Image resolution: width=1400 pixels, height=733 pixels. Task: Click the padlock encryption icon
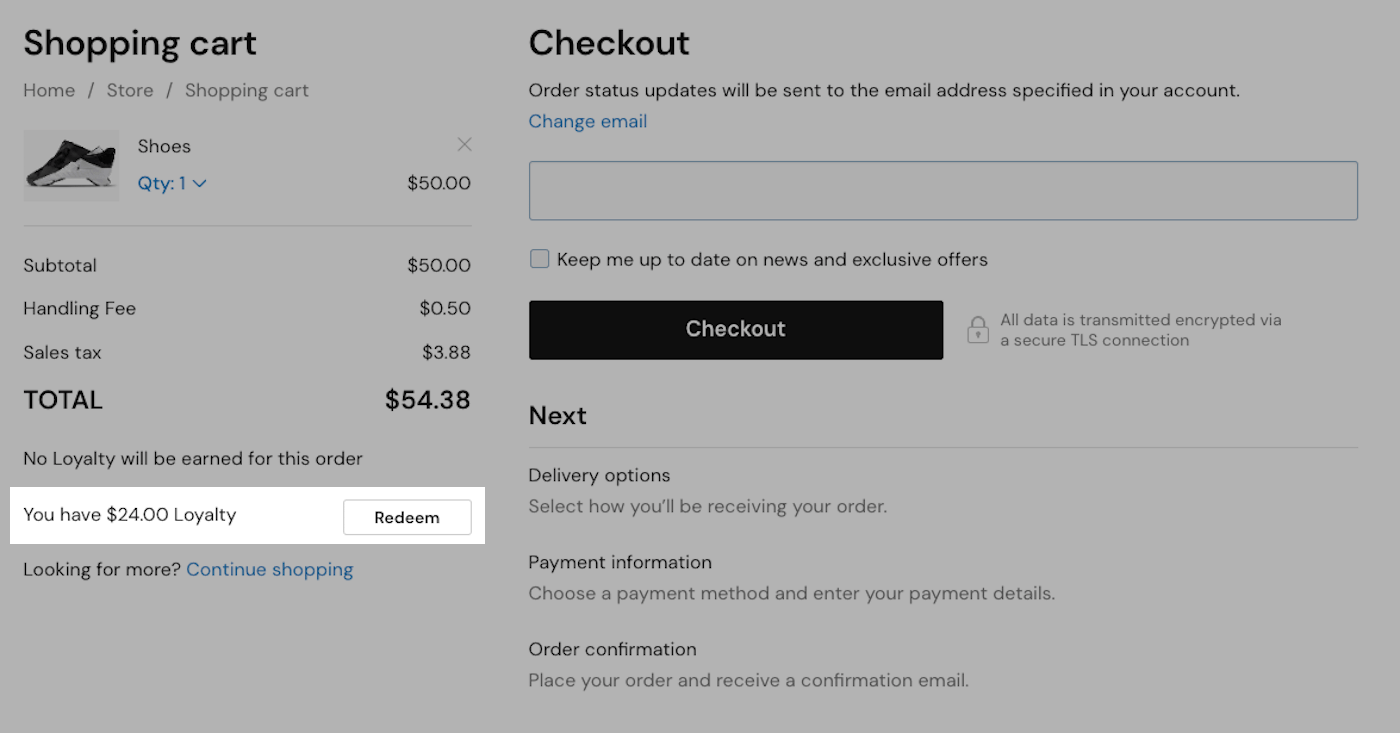[977, 329]
